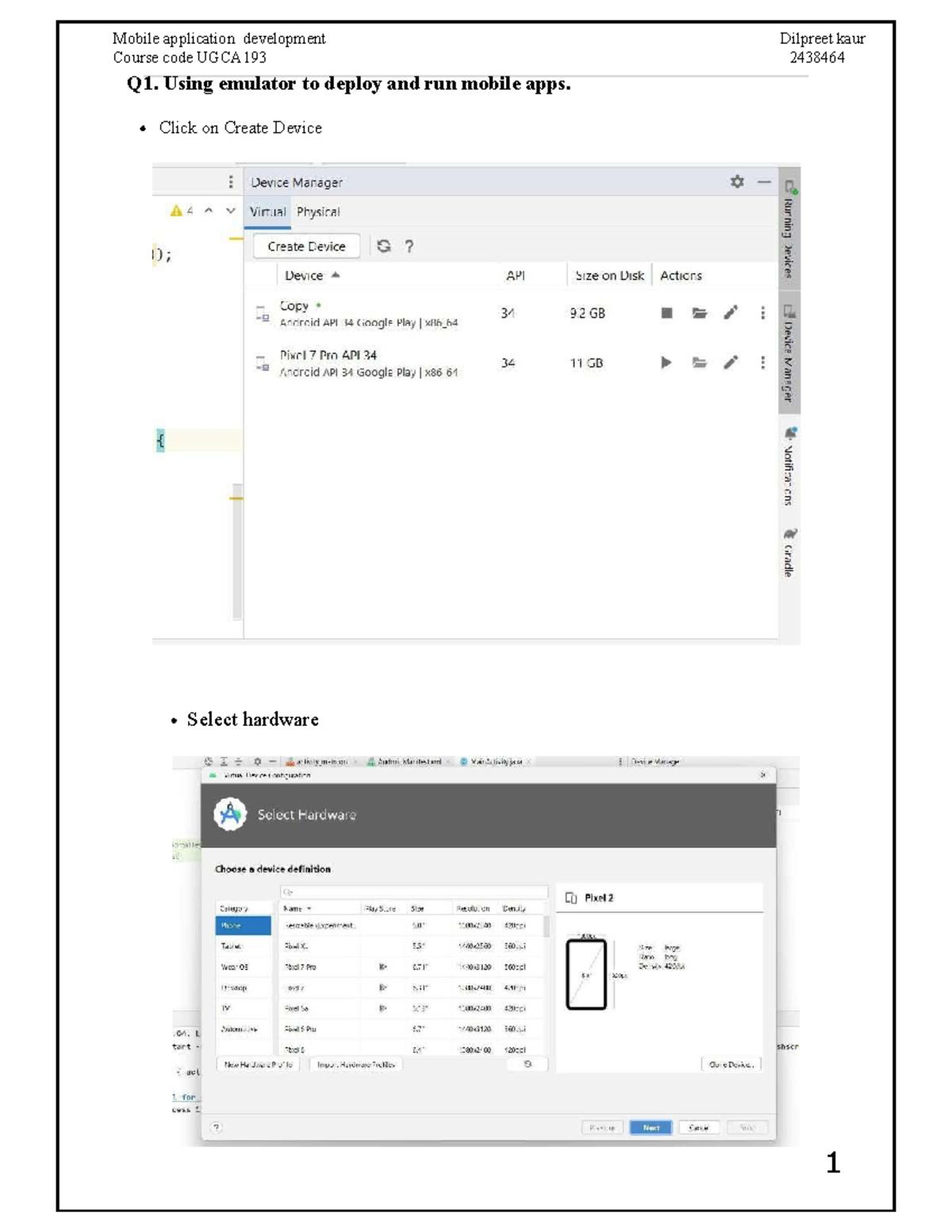Click the device search field
The width and height of the screenshot is (952, 1232).
tap(414, 892)
